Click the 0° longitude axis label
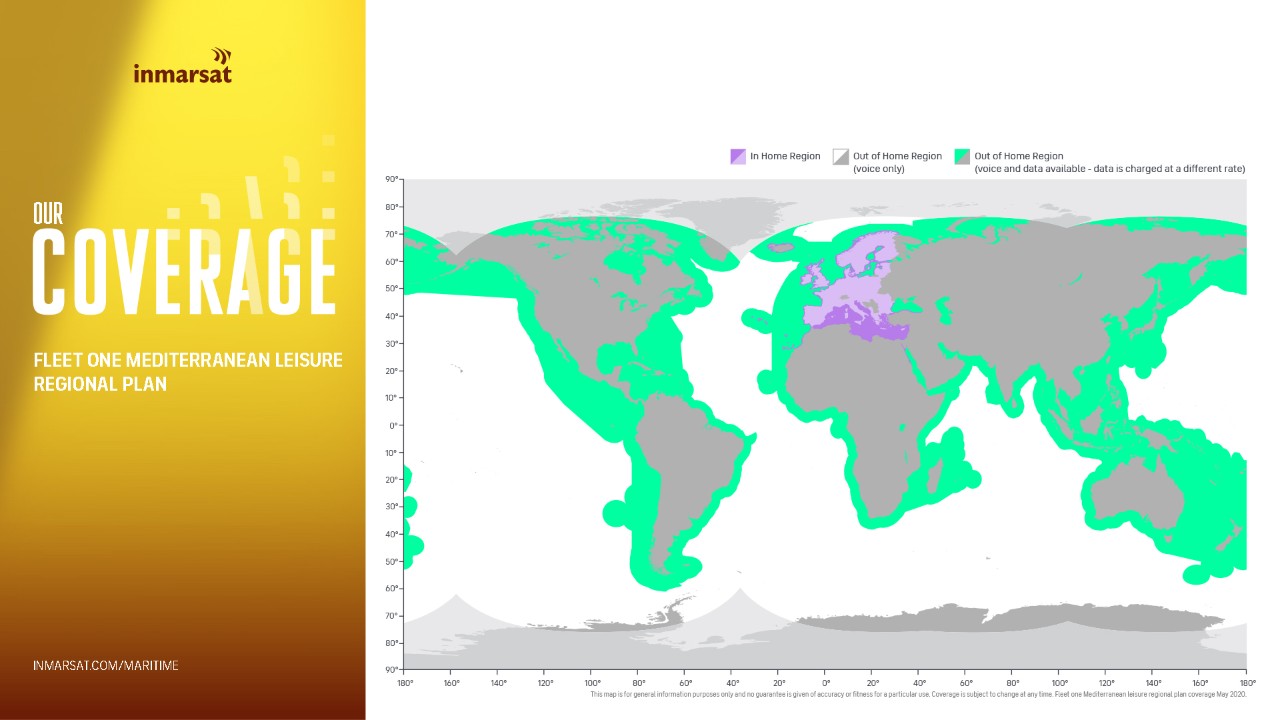The width and height of the screenshot is (1280, 720). [x=826, y=683]
